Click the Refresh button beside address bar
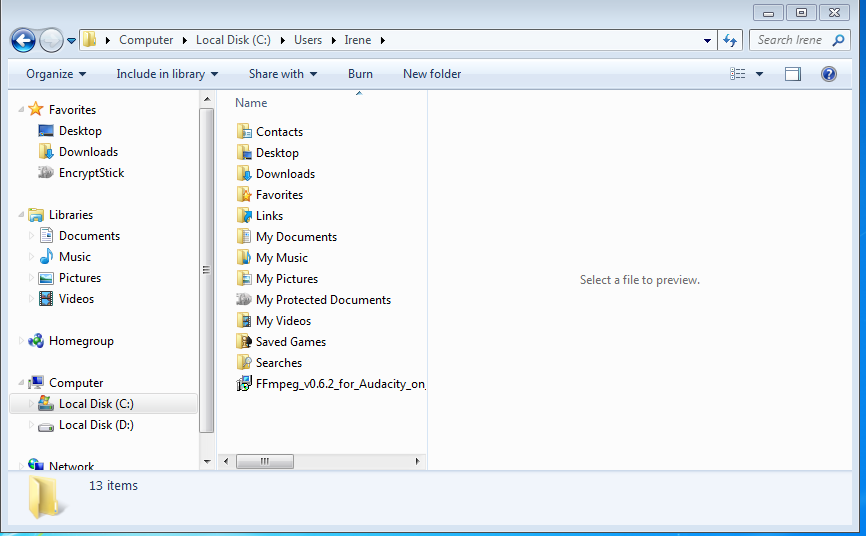This screenshot has height=536, width=866. (730, 40)
